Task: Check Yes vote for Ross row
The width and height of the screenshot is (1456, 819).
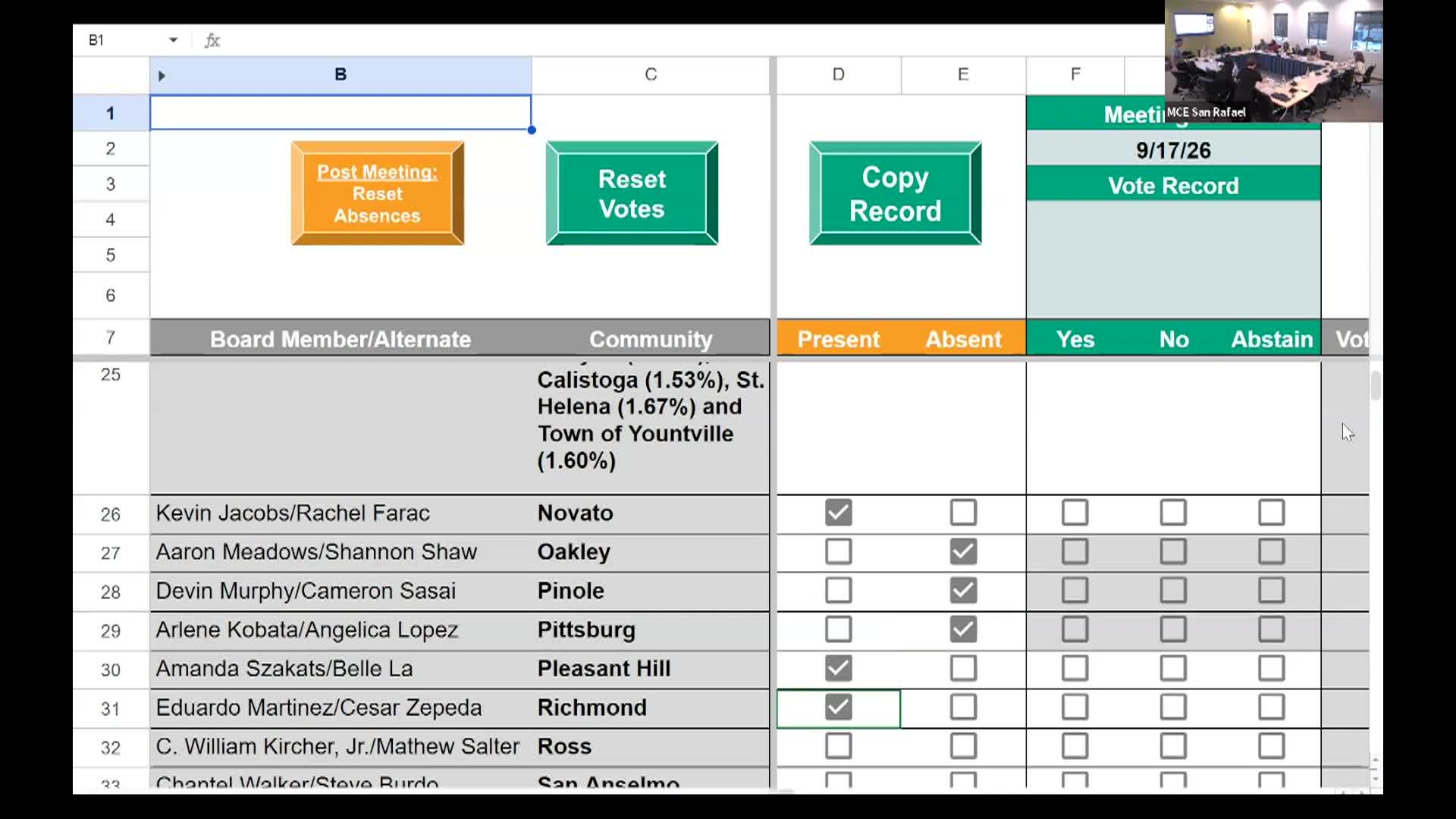Action: [1075, 746]
